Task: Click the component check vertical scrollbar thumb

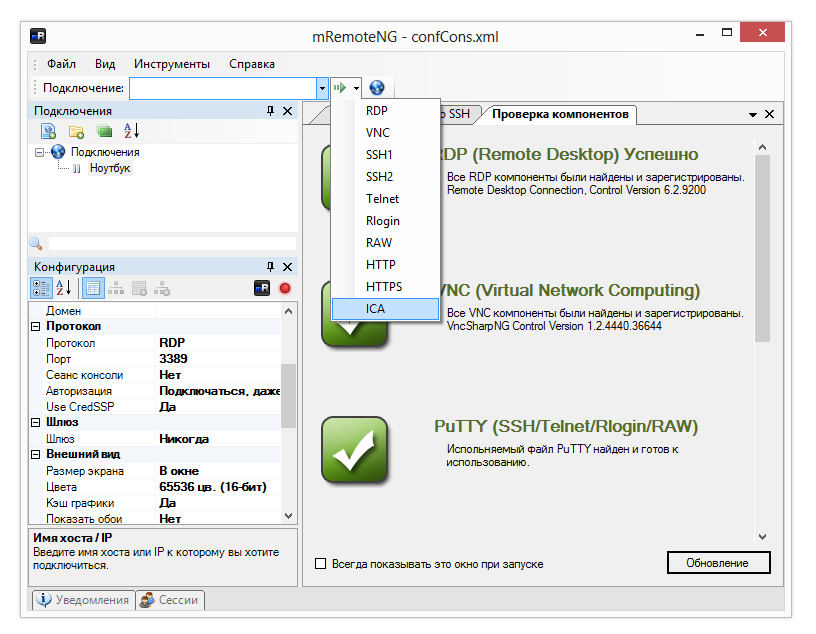Action: (x=762, y=249)
